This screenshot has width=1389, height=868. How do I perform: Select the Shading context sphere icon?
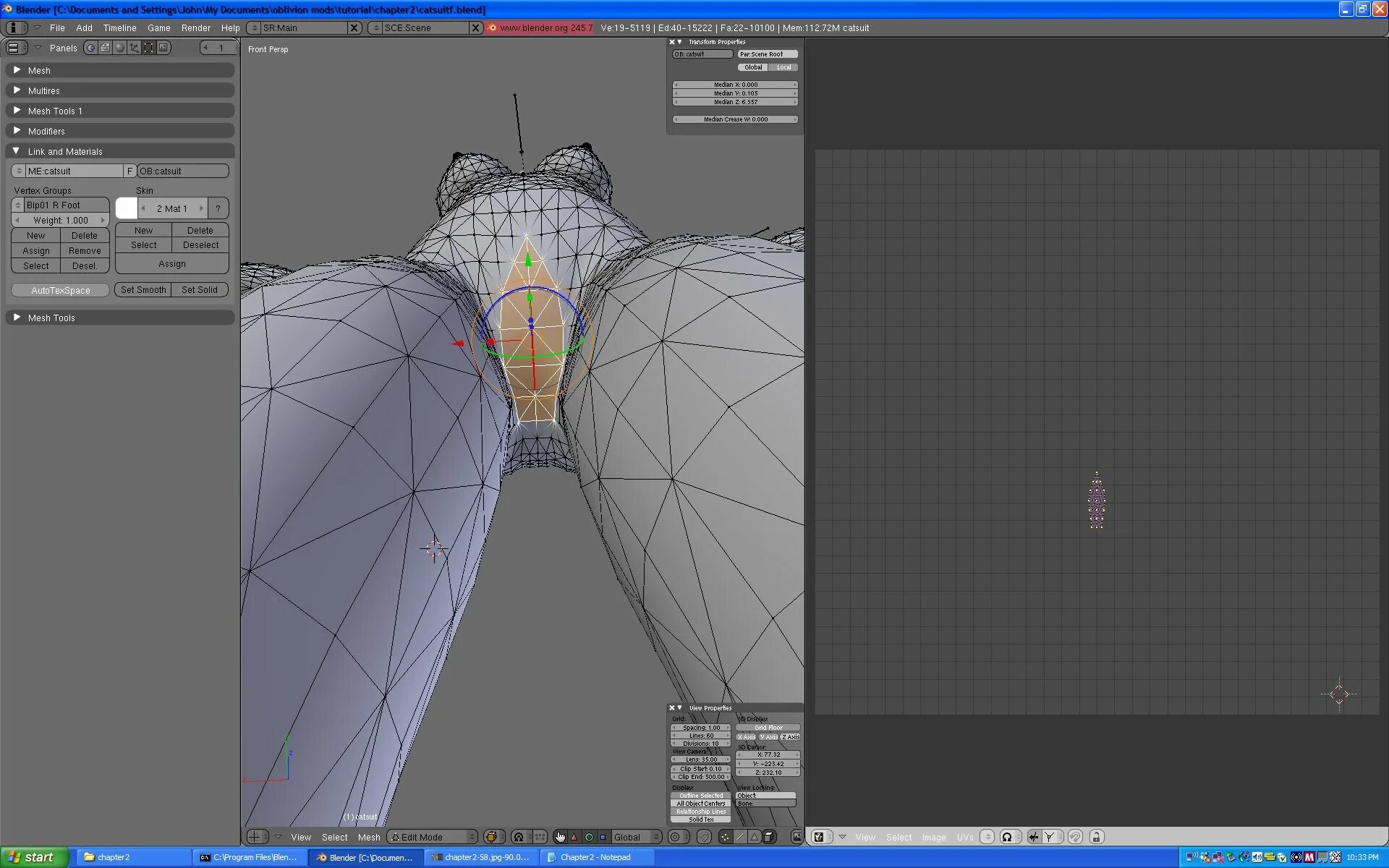tap(120, 48)
